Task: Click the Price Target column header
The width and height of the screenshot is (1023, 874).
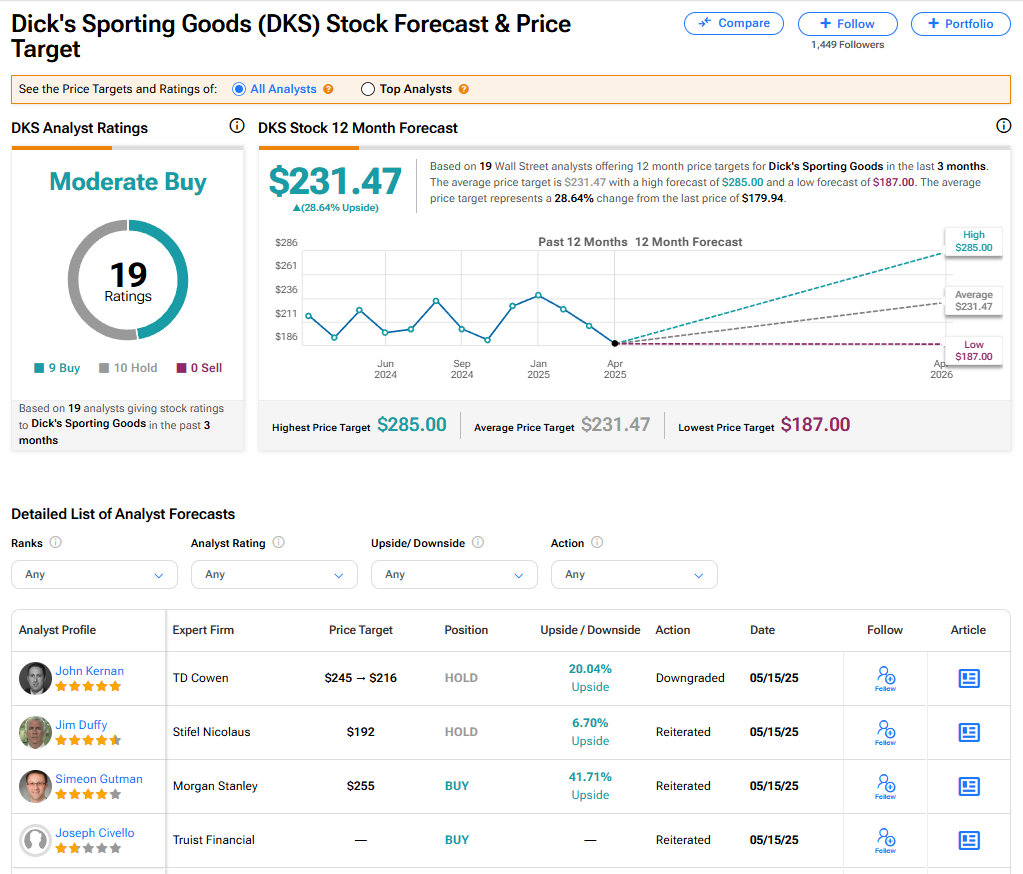Action: (x=361, y=630)
